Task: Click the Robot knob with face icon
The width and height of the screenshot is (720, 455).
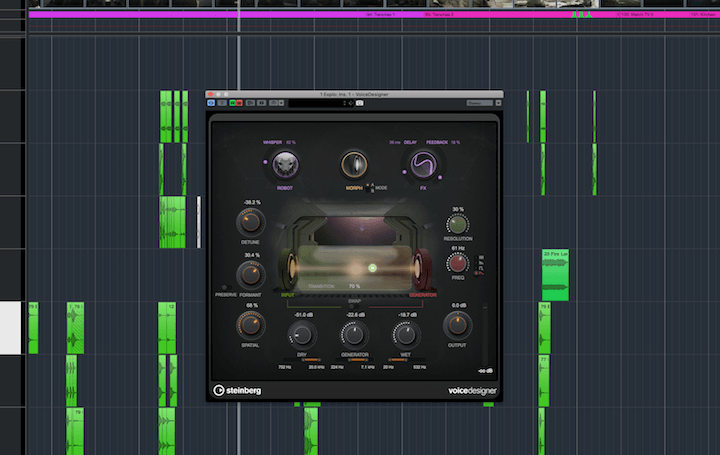Action: 285,165
